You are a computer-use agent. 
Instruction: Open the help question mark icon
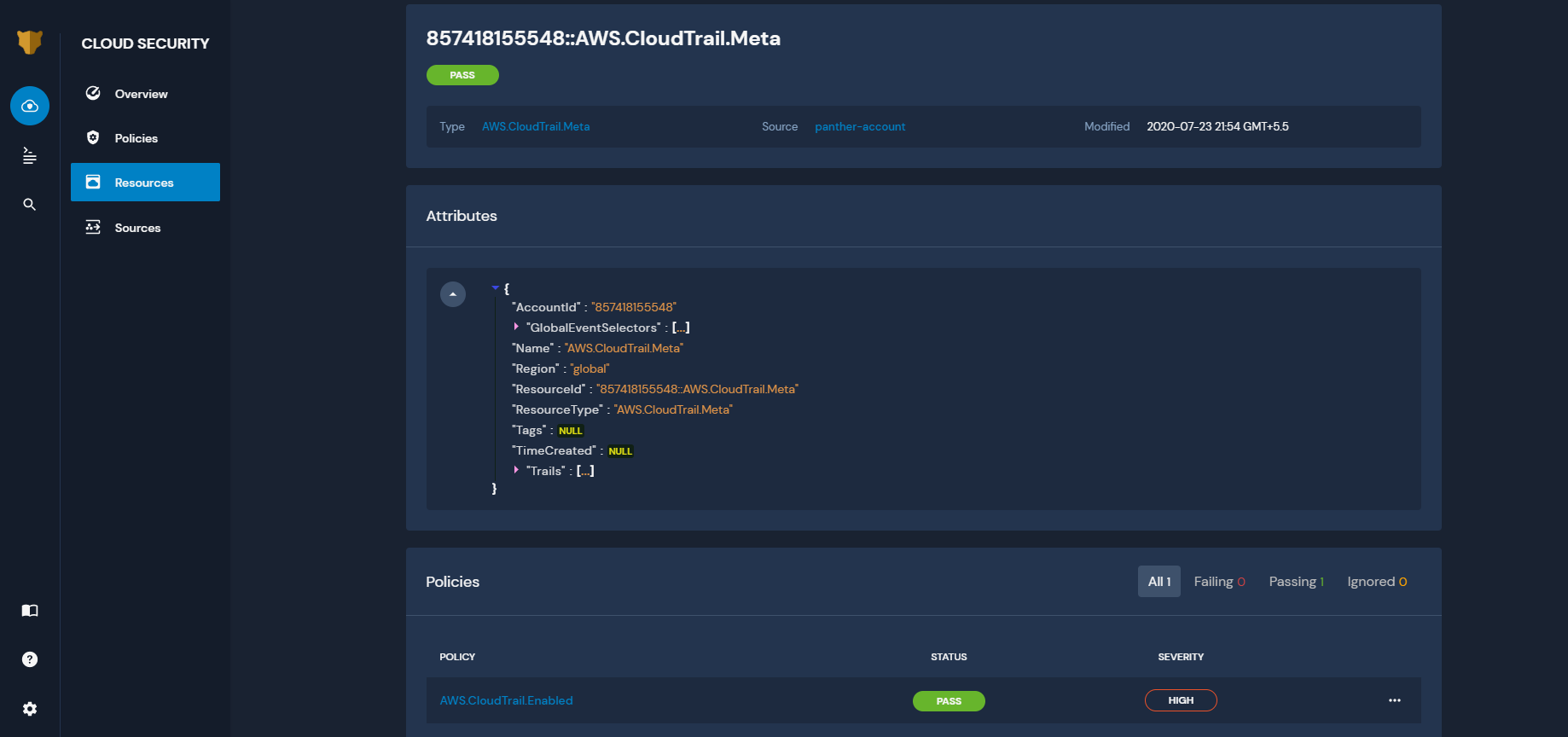(30, 659)
